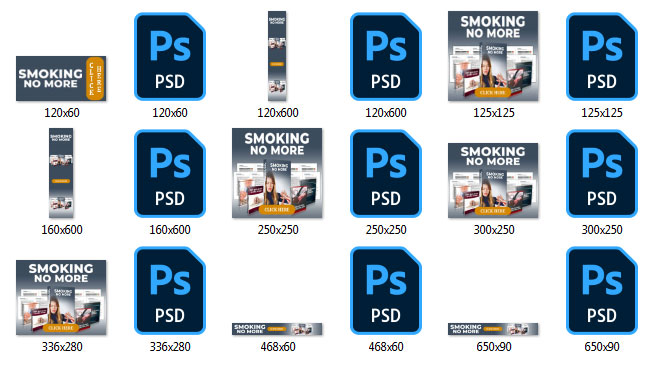Select the 650x90 PSD file icon
Screen dimensions: 655x373
[x=602, y=290]
